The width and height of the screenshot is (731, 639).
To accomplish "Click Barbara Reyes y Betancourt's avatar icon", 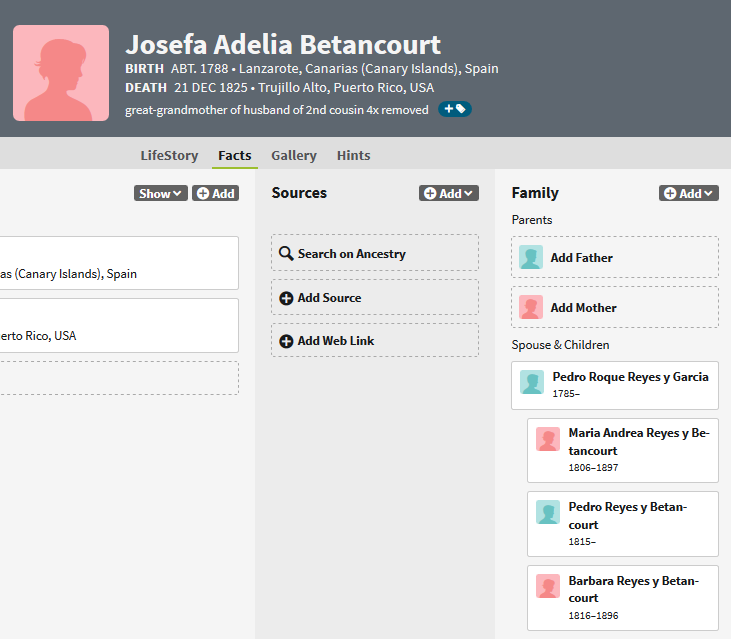I will pyautogui.click(x=547, y=587).
